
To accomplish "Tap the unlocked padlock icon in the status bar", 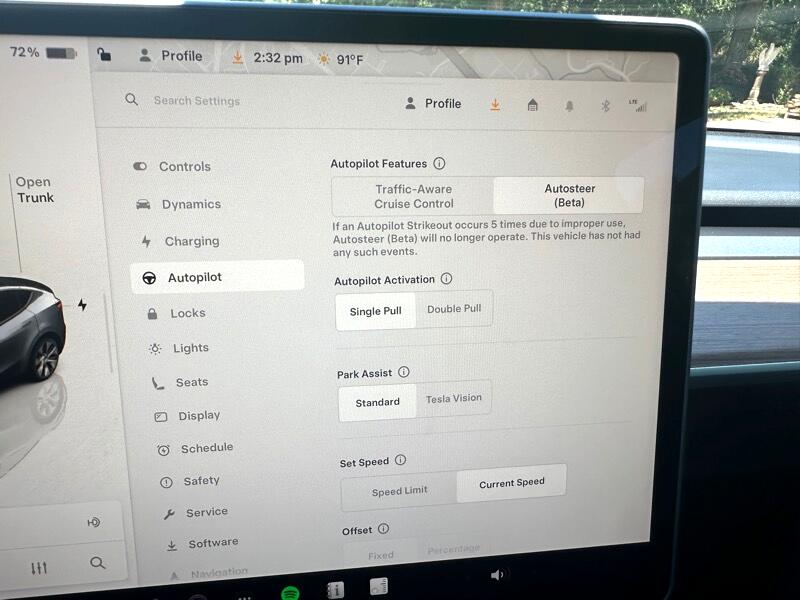I will click(x=104, y=55).
